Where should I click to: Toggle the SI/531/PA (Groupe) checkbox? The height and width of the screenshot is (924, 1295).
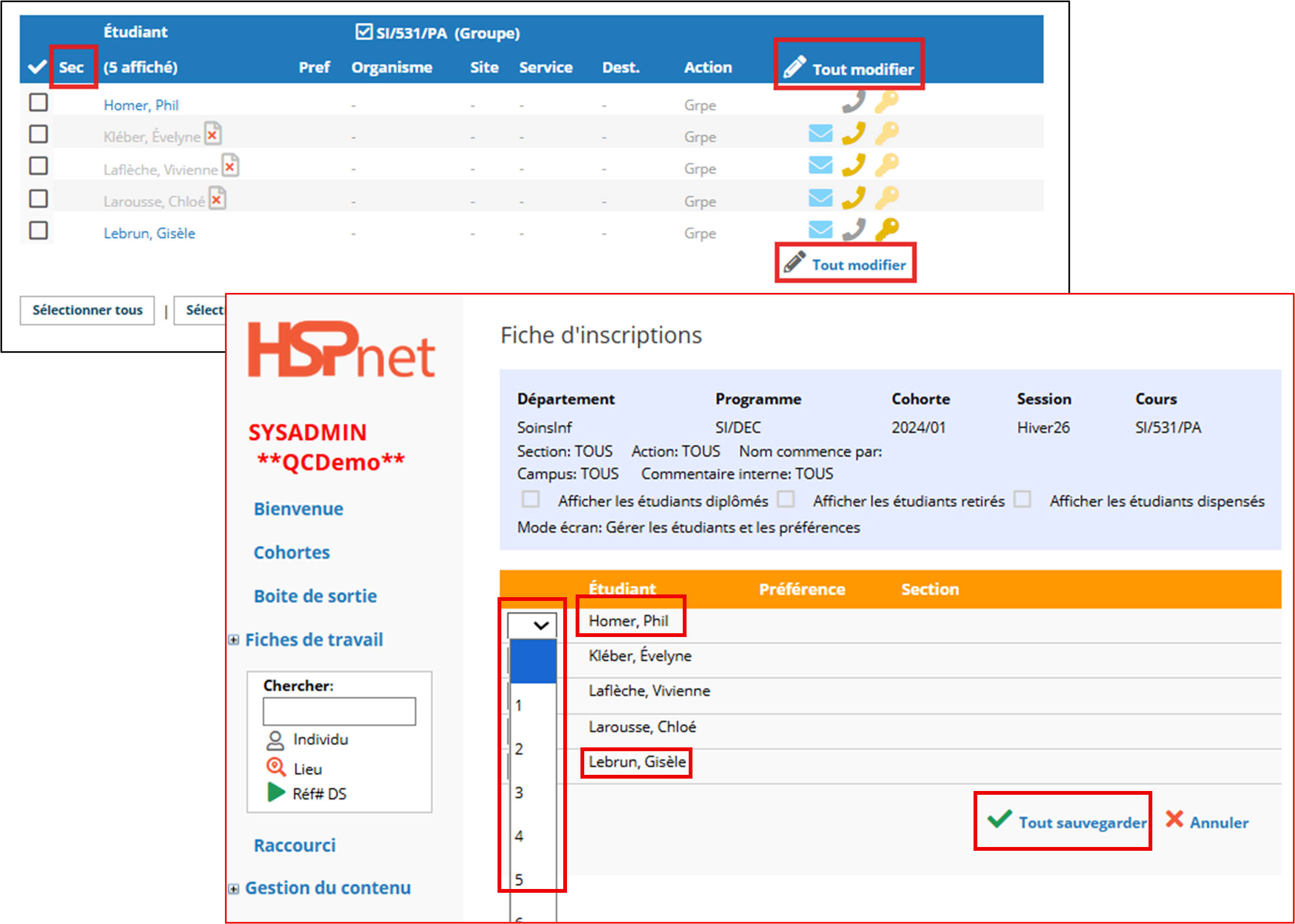click(363, 31)
